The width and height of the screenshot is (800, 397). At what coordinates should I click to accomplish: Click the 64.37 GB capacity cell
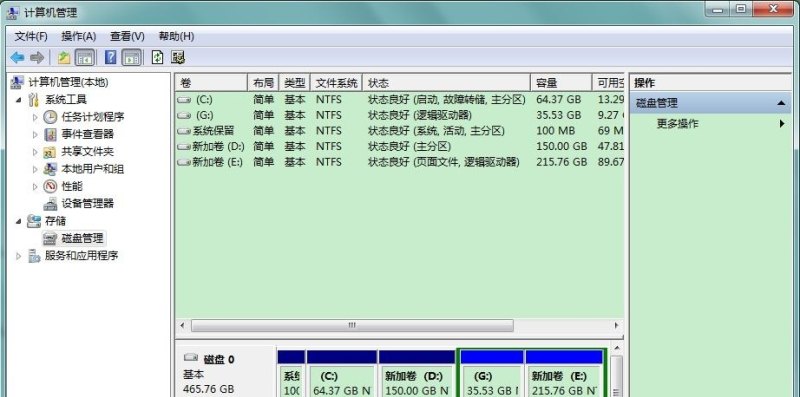559,100
